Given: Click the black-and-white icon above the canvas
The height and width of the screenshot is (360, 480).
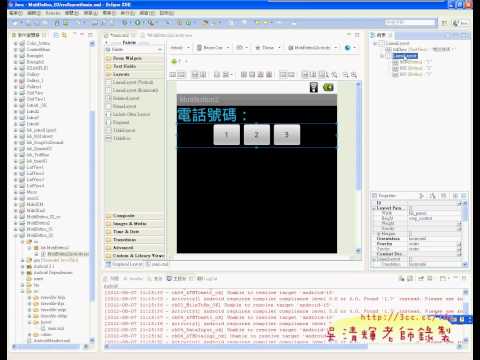Looking at the screenshot, I should click(x=314, y=87).
